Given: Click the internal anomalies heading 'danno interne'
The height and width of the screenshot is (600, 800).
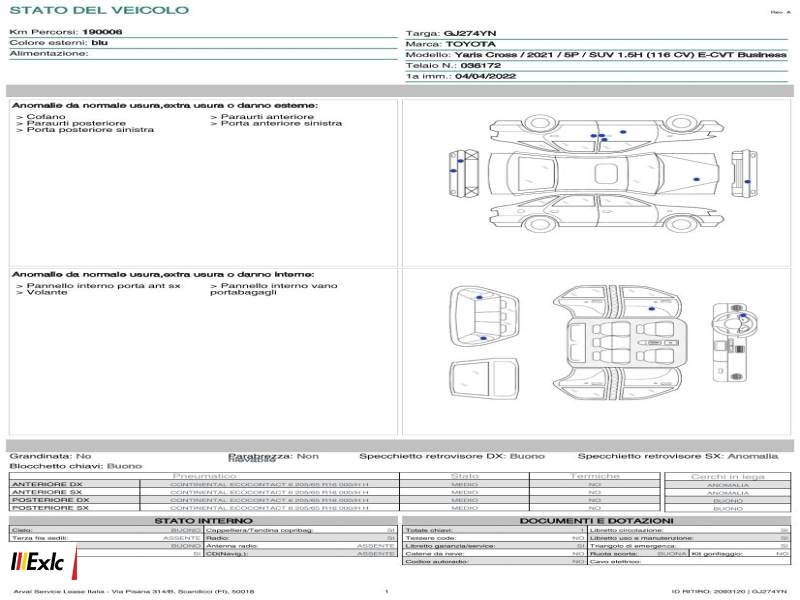Looking at the screenshot, I should 163,274.
